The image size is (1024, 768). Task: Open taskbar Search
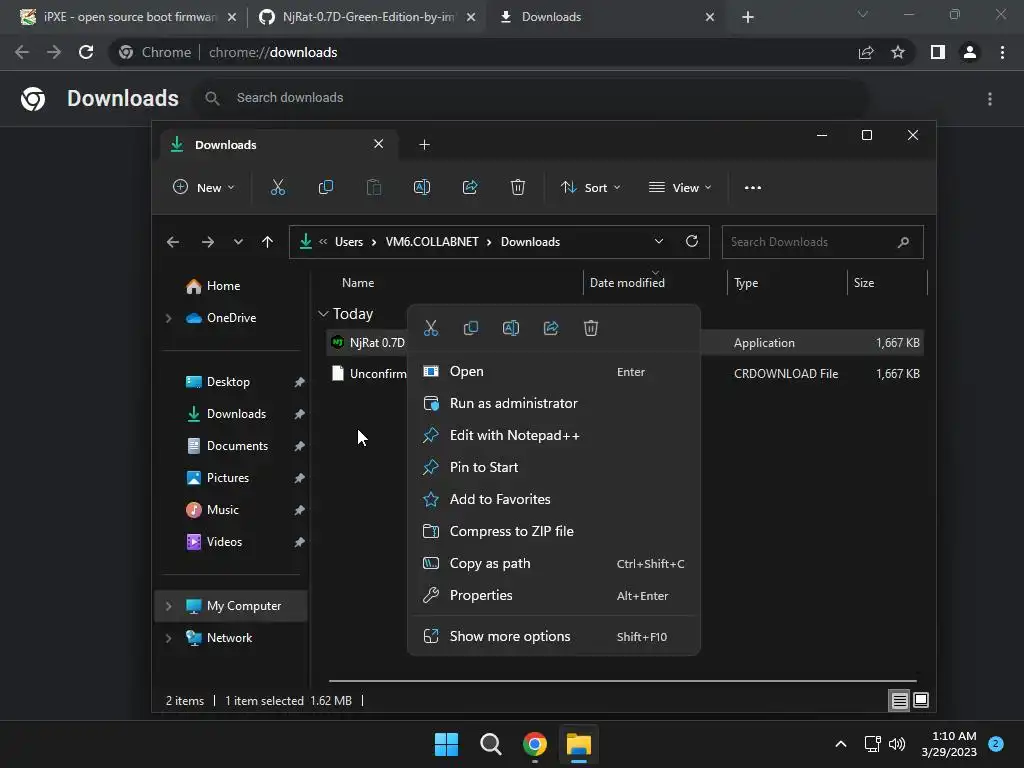[490, 744]
